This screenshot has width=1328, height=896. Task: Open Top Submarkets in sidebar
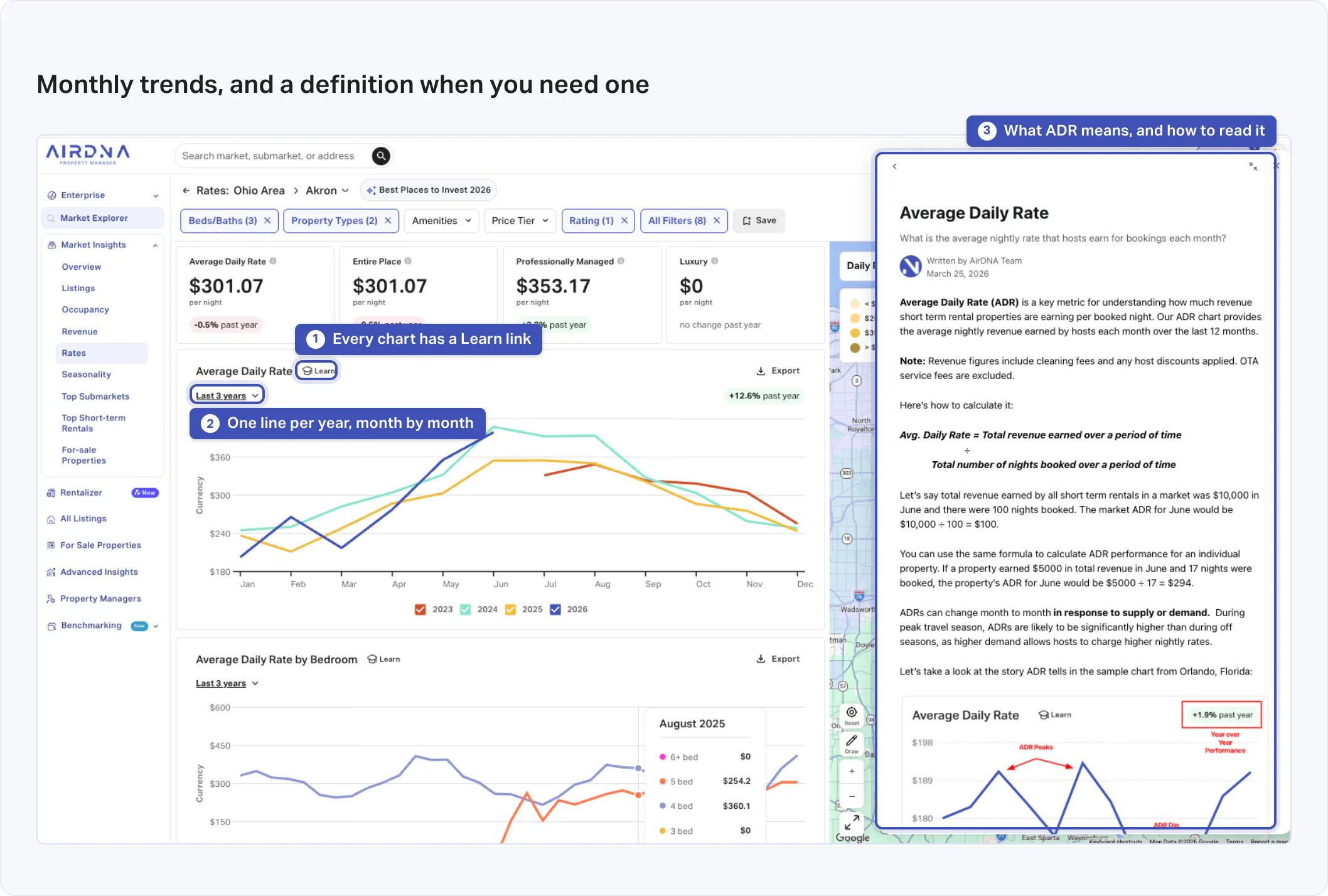(x=95, y=397)
